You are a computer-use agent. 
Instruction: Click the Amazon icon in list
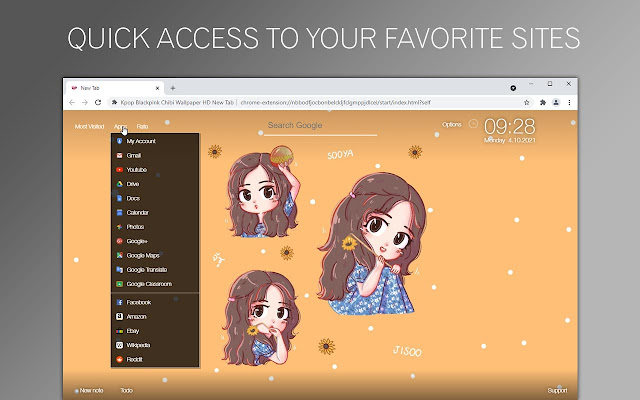click(119, 317)
